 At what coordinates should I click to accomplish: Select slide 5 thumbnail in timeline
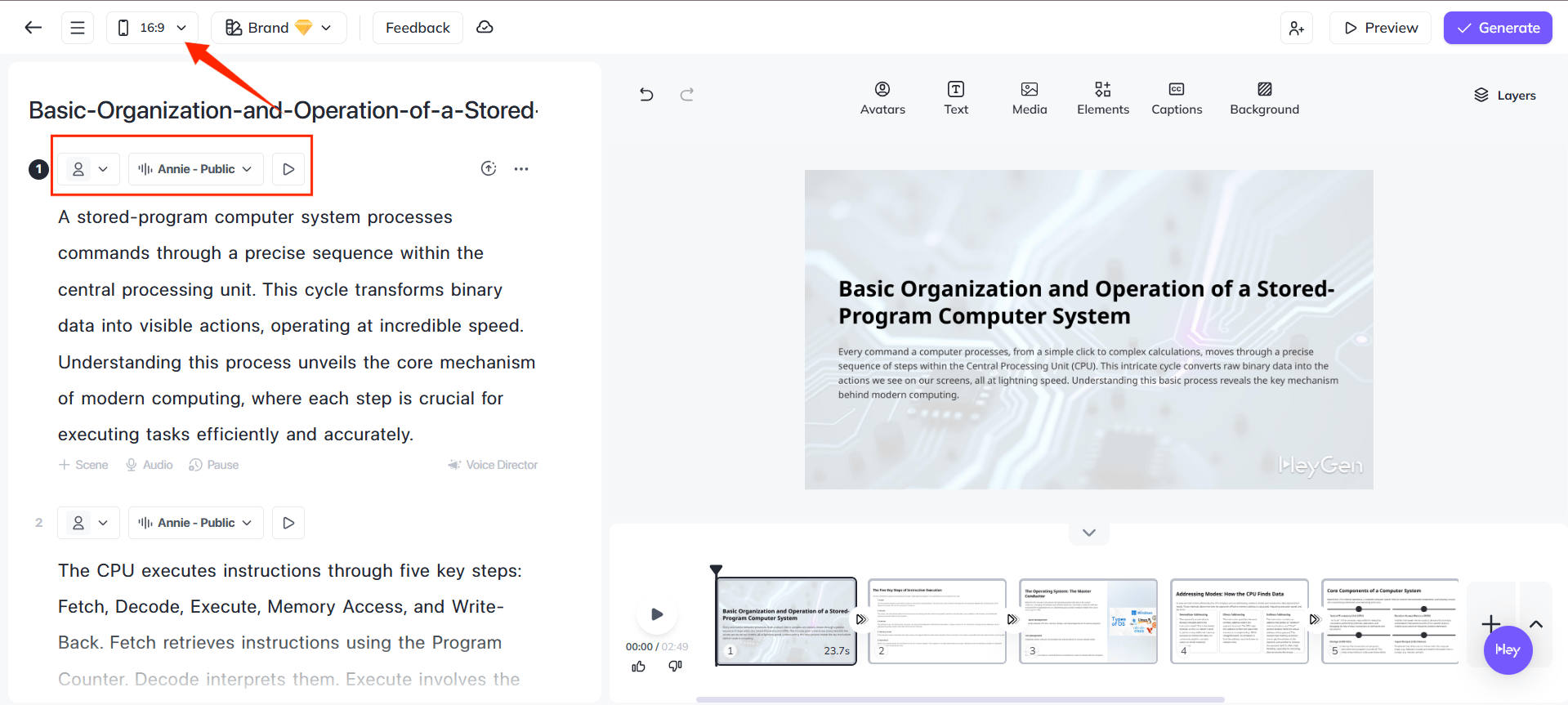pyautogui.click(x=1390, y=622)
